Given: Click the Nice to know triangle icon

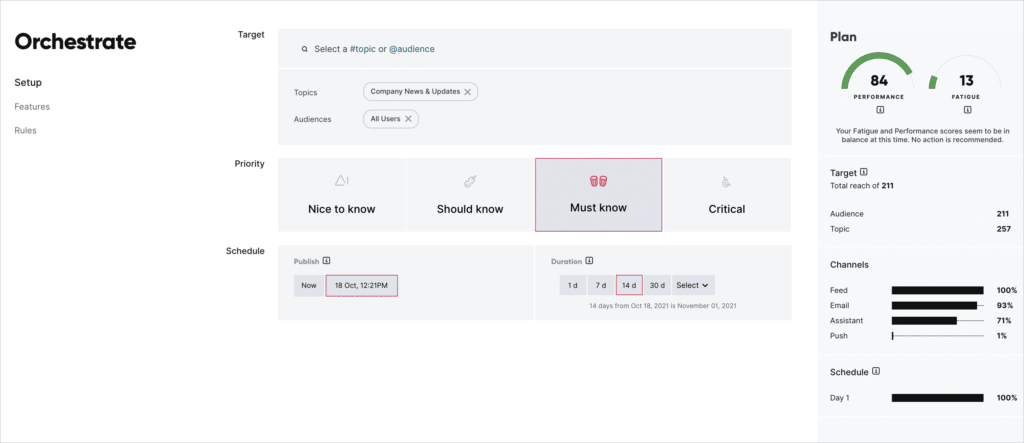Looking at the screenshot, I should [x=342, y=180].
